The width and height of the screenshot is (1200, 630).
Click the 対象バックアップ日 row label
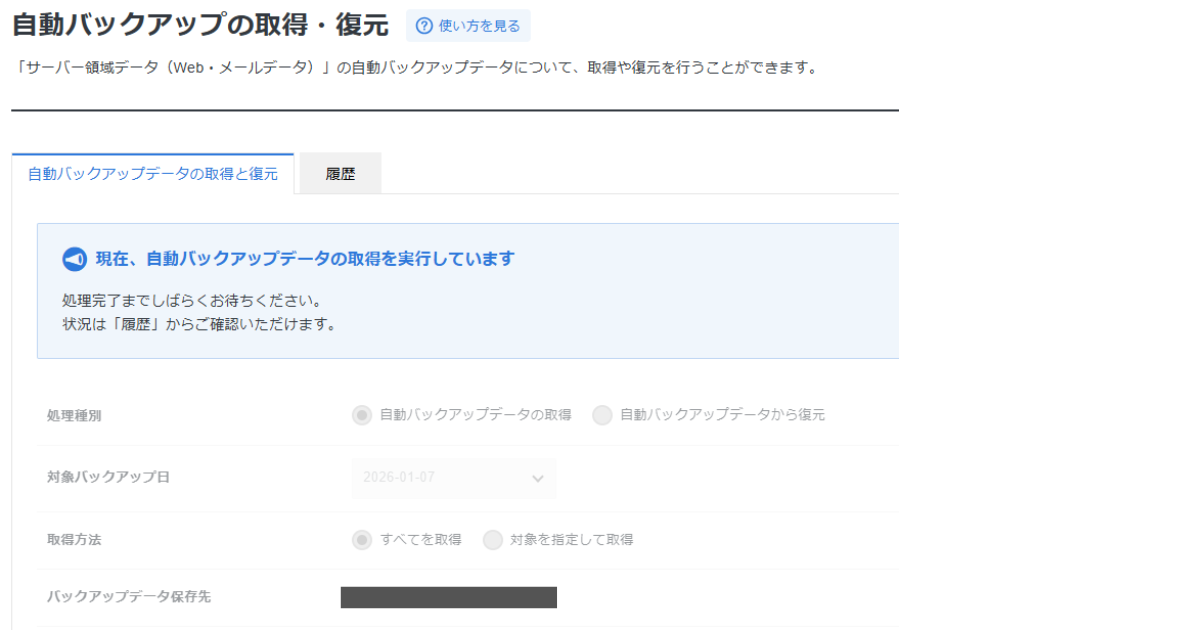[x=108, y=477]
